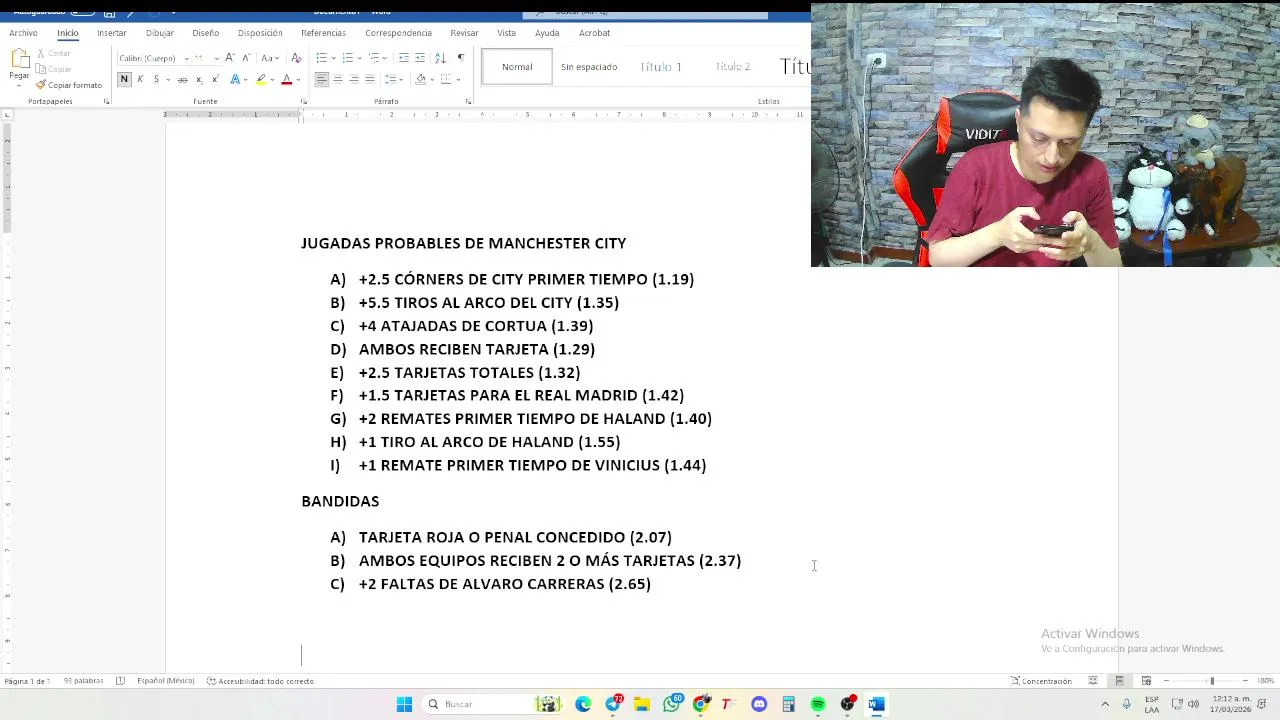Toggle Negrita bold formatting
The width and height of the screenshot is (1280, 720).
124,79
